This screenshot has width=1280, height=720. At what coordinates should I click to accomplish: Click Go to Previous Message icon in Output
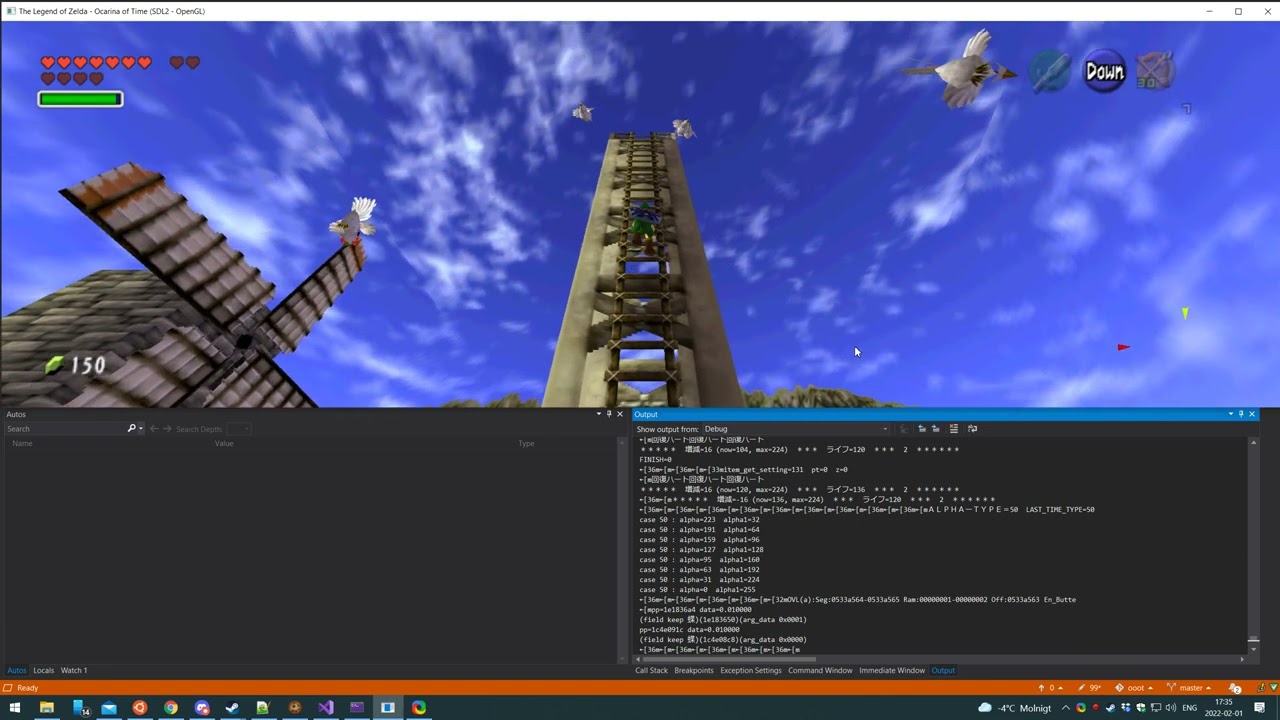[x=922, y=429]
